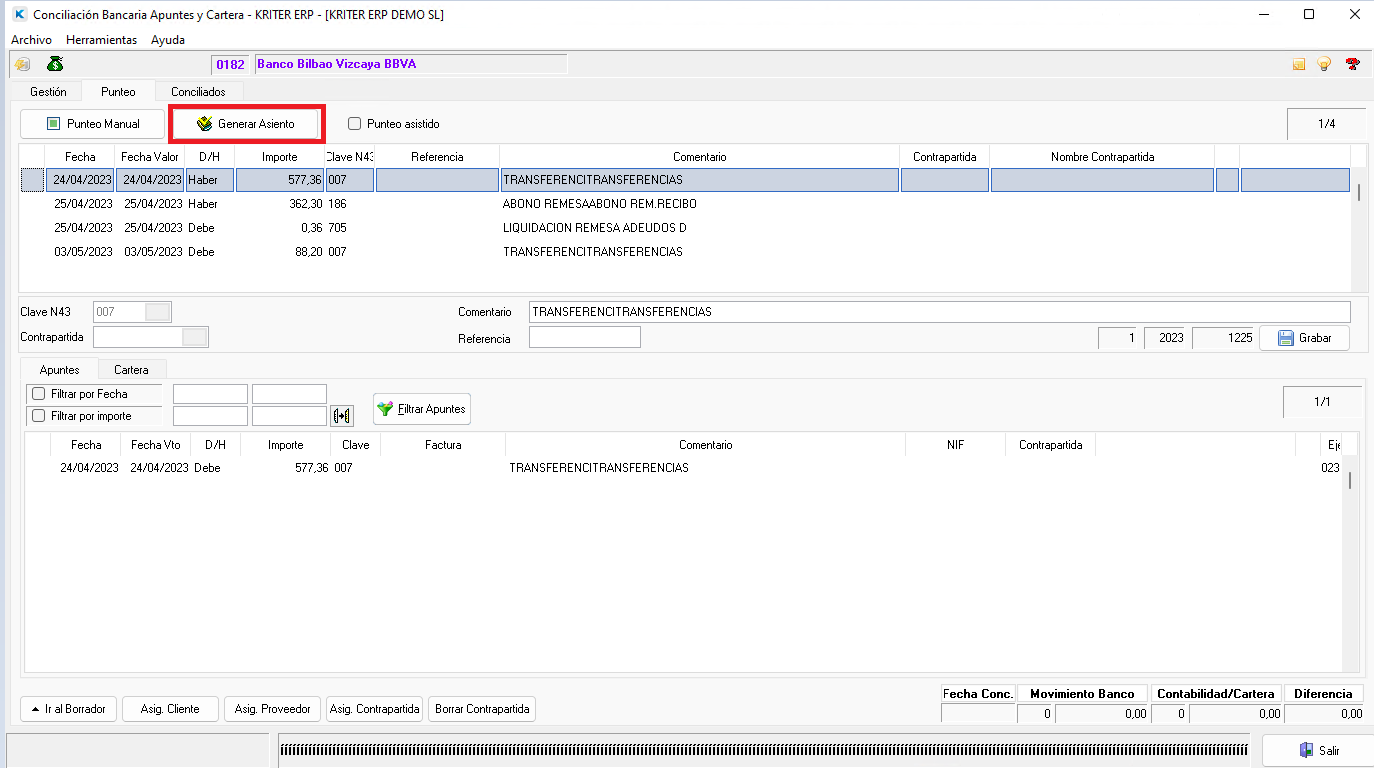This screenshot has height=768, width=1374.
Task: Open the Ayuda menu
Action: [168, 40]
